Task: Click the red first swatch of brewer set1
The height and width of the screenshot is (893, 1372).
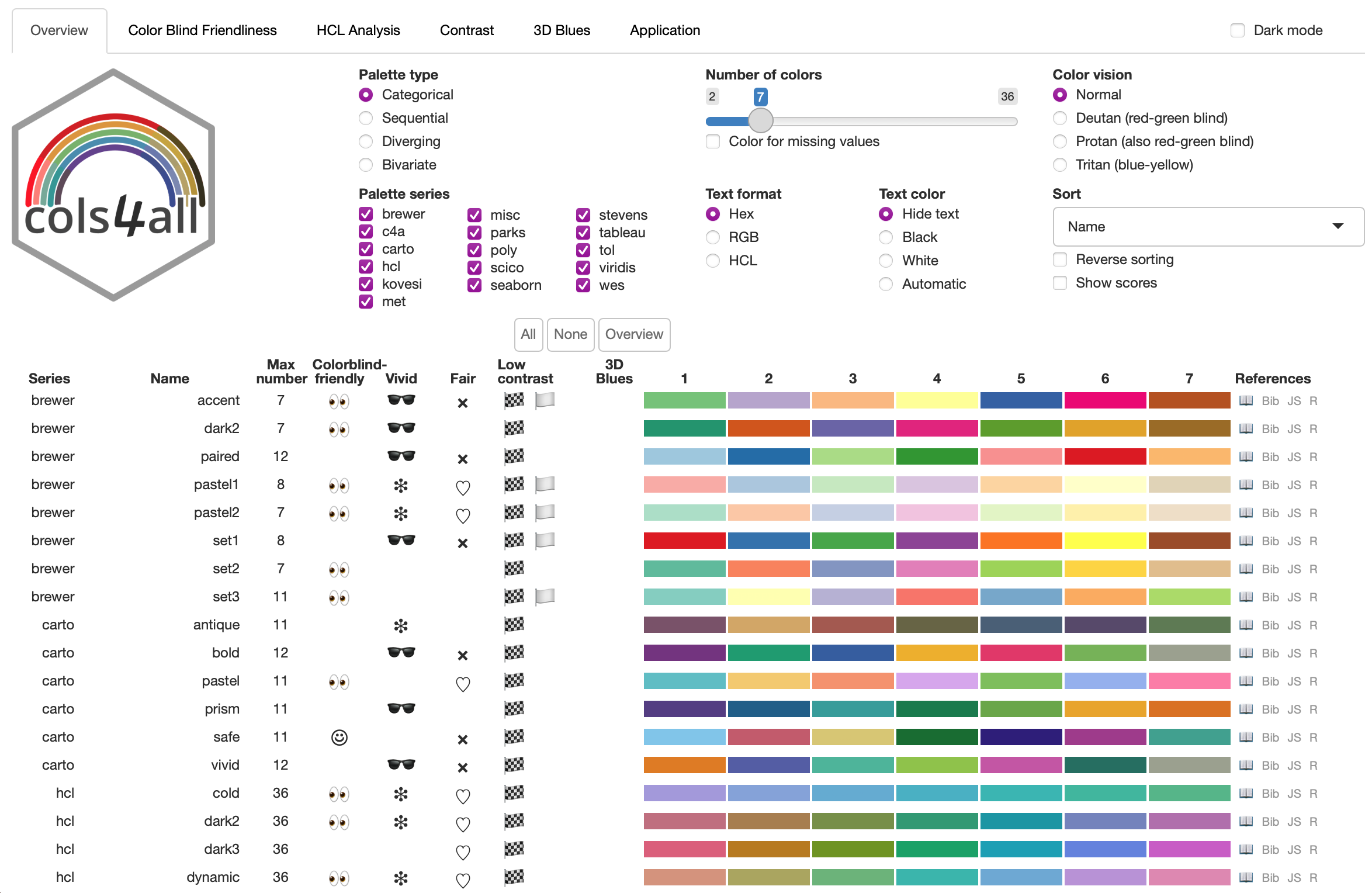Action: (684, 541)
